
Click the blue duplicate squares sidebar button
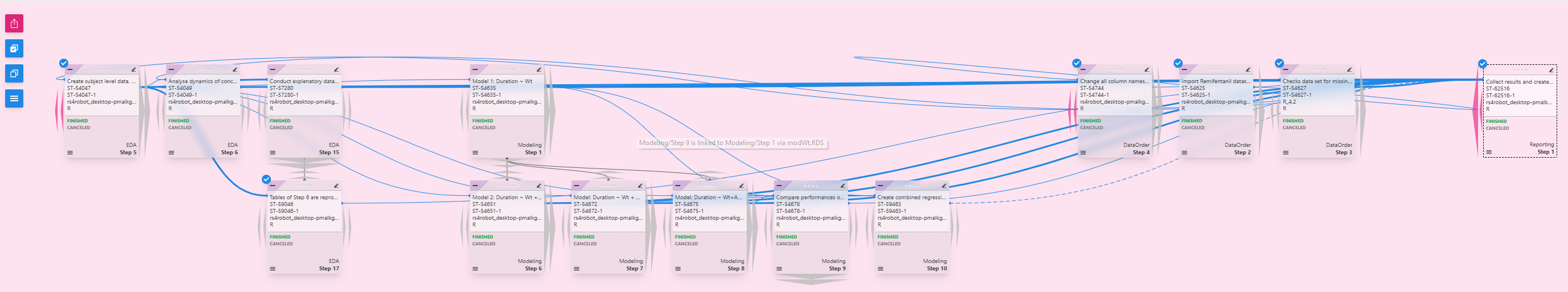[x=14, y=73]
